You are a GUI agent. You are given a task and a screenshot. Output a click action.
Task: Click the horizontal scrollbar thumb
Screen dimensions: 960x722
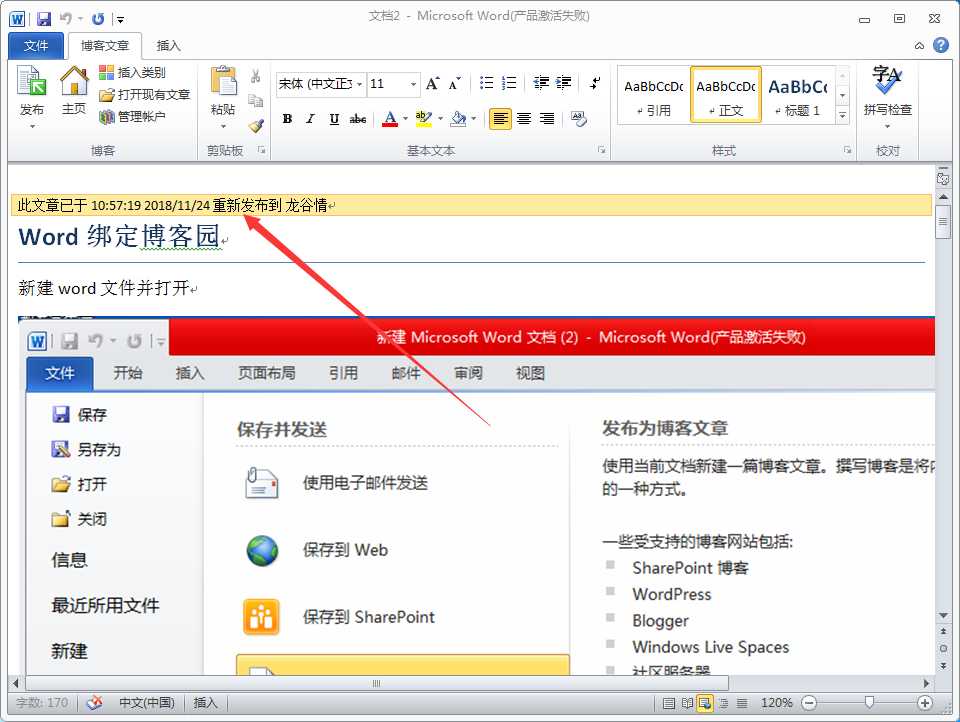(377, 683)
